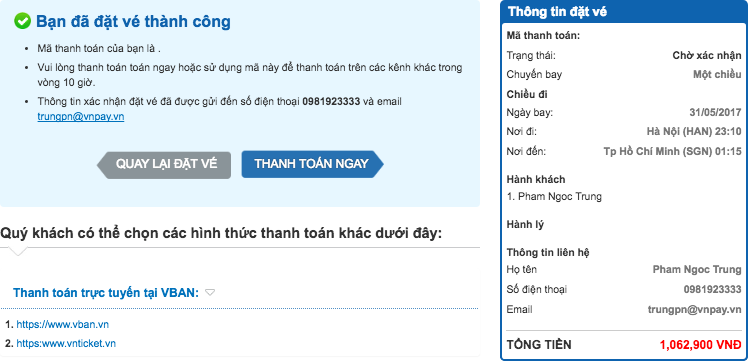Click the Tp Hồ Chí Minh (SGN) 01:15 arrival
This screenshot has width=749, height=363.
(672, 152)
